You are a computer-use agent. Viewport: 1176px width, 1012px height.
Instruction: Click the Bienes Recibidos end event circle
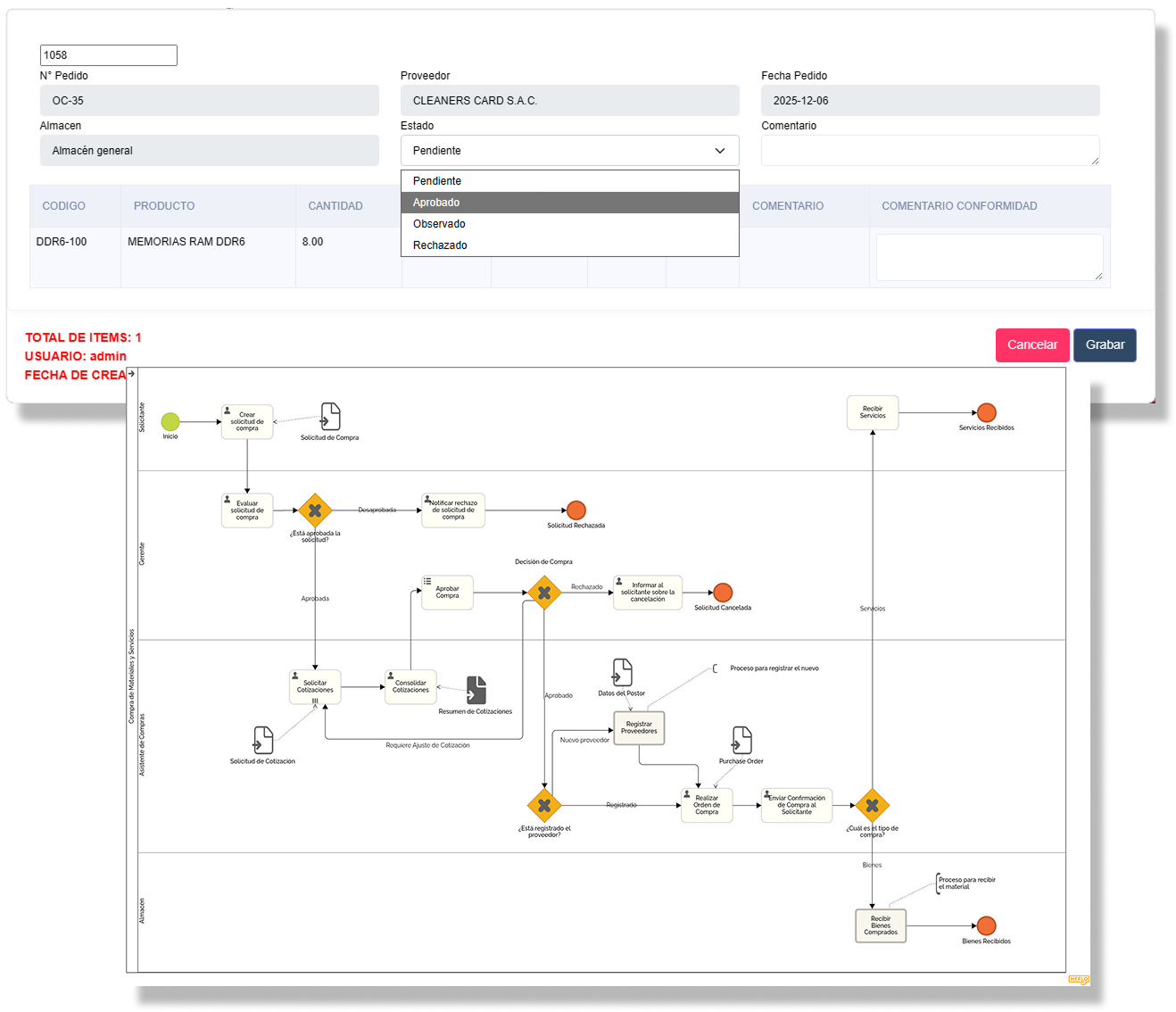[986, 925]
